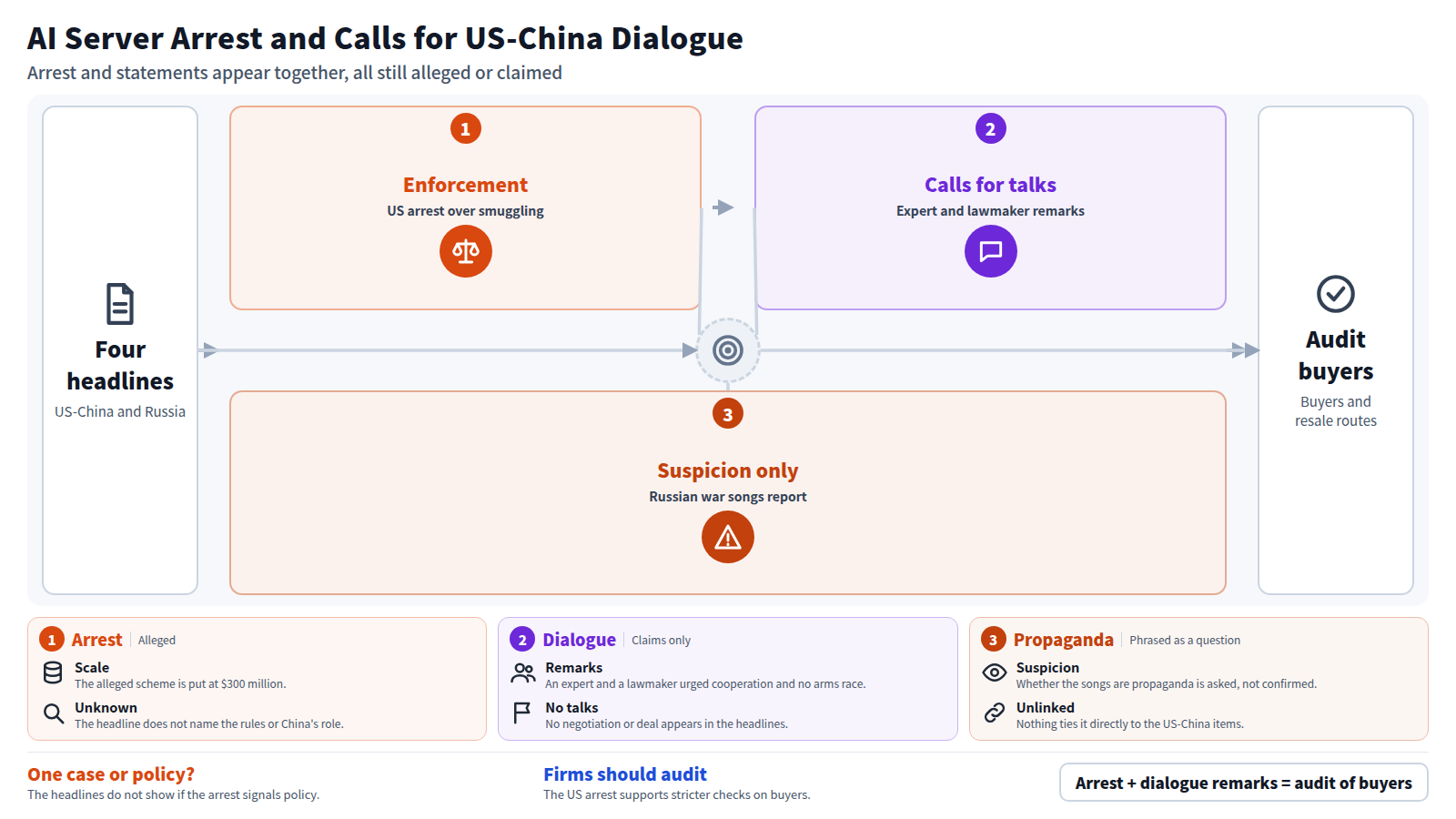Click 'Nothing ties it directly' sentence

click(x=1130, y=724)
